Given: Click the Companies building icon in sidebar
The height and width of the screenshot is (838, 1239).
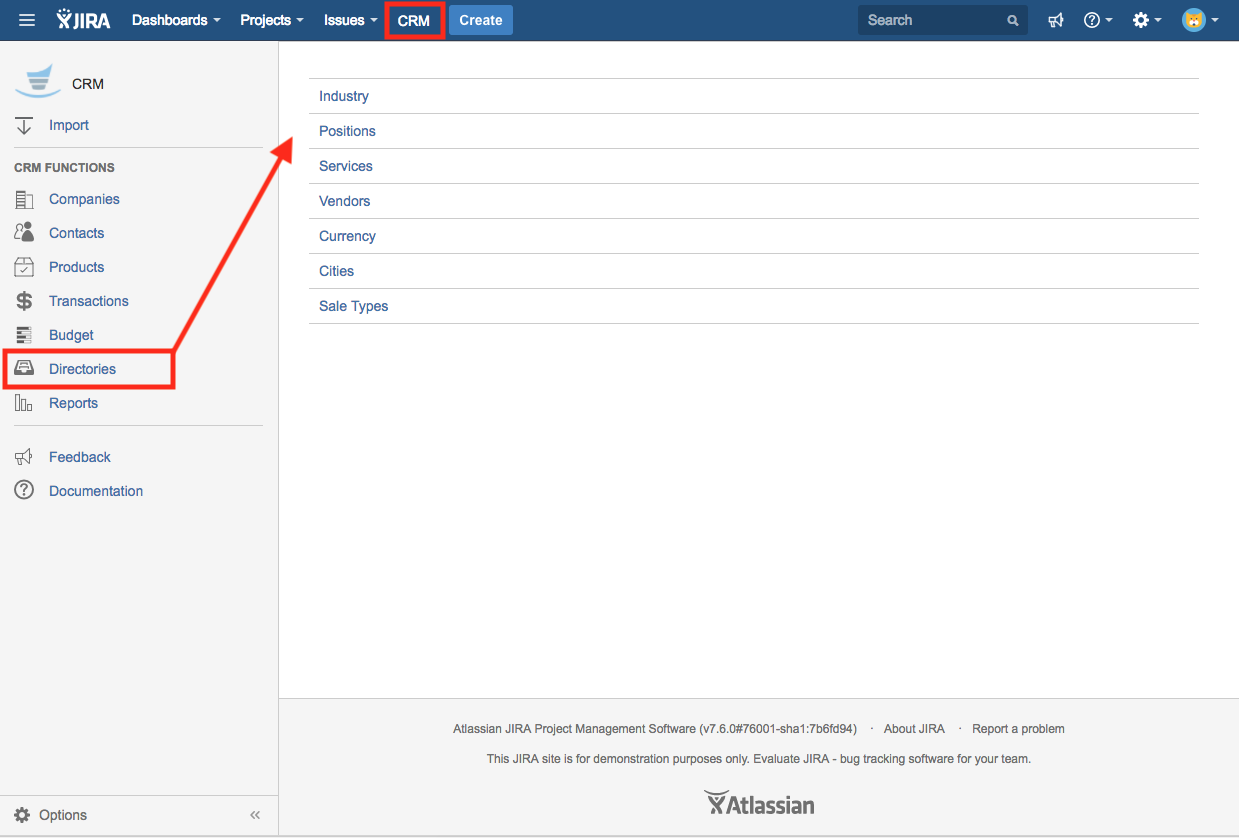Looking at the screenshot, I should tap(25, 199).
